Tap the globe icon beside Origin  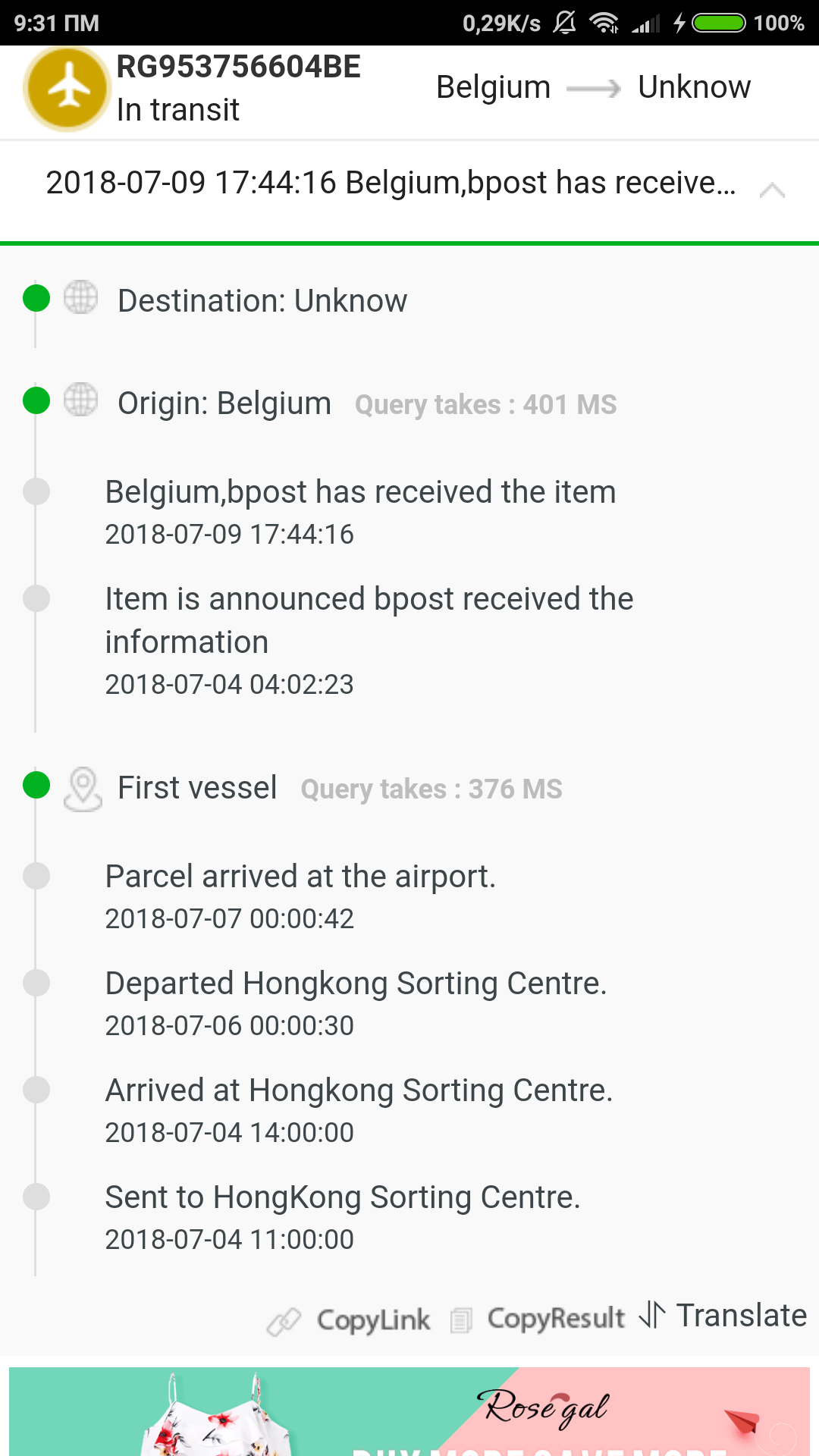pyautogui.click(x=80, y=400)
